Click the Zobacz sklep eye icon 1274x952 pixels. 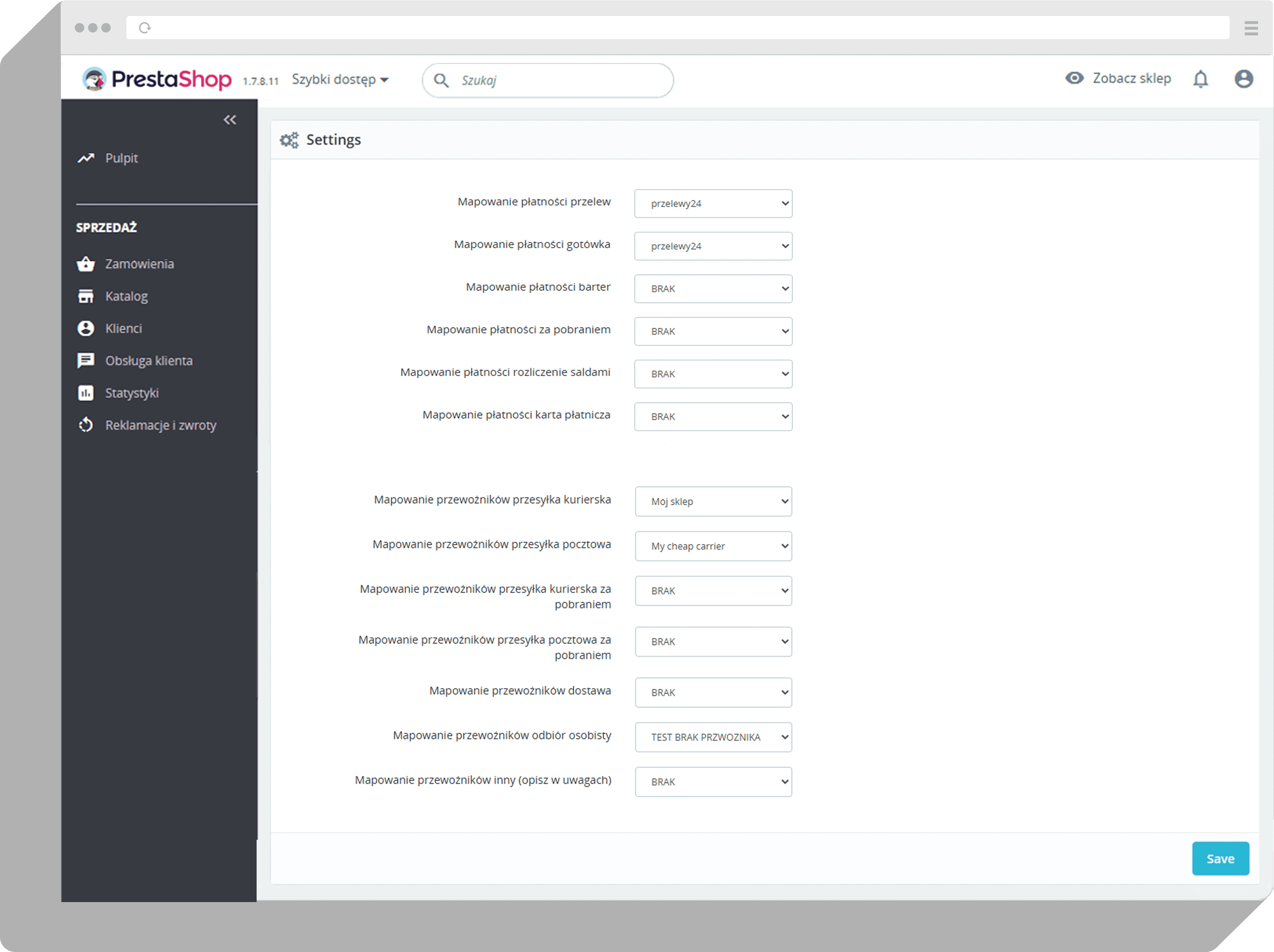1074,78
